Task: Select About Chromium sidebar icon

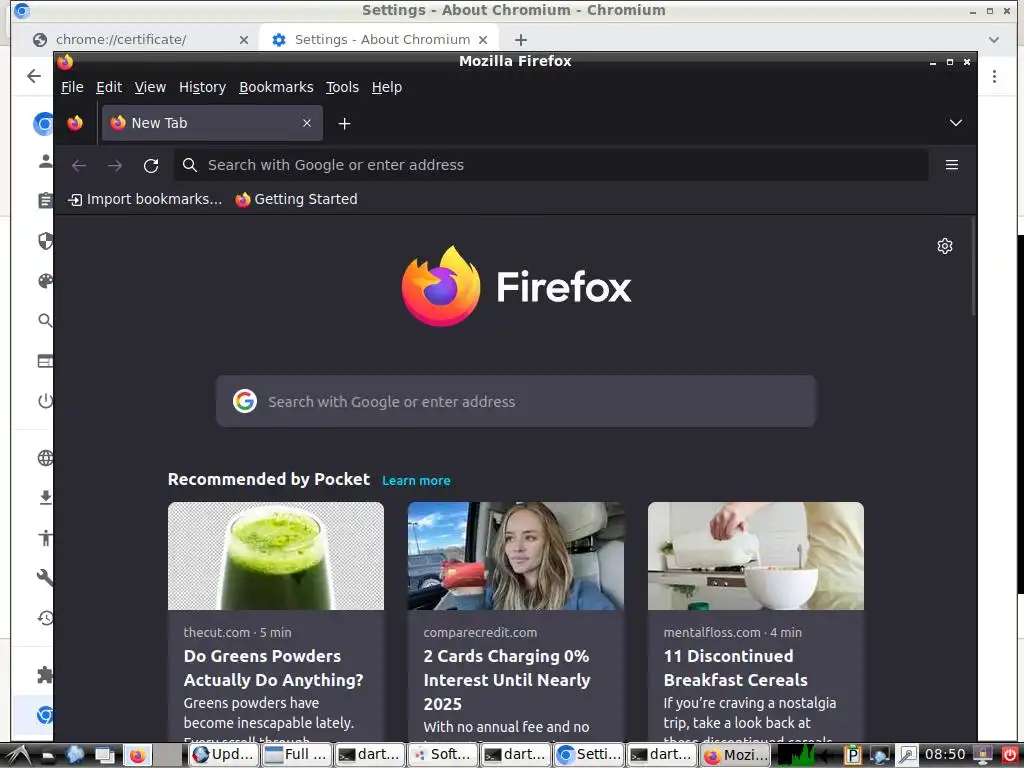Action: coord(44,715)
